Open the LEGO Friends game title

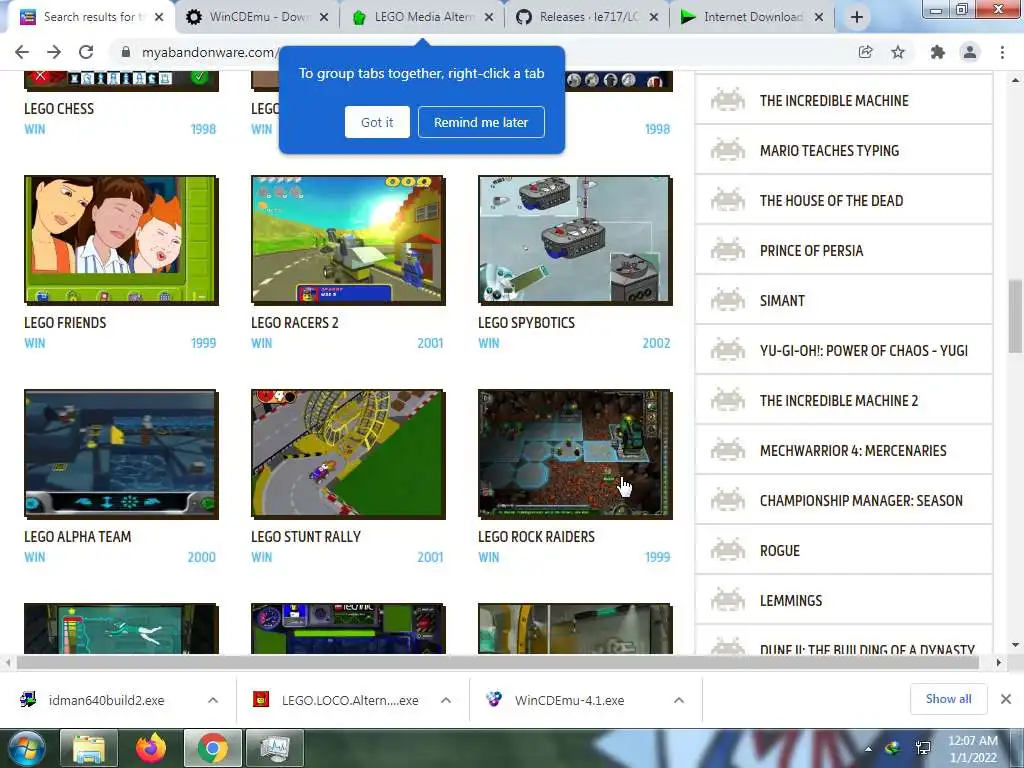(65, 323)
